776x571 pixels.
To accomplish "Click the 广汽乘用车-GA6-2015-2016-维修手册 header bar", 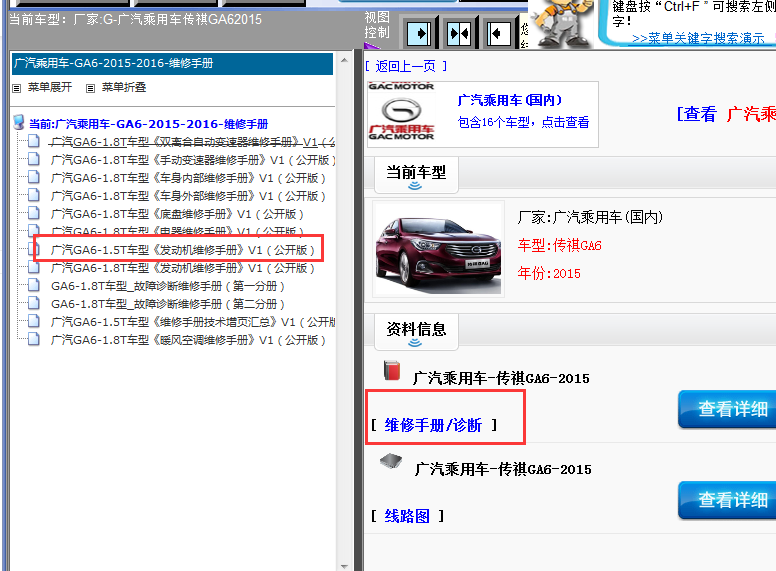I will 172,63.
